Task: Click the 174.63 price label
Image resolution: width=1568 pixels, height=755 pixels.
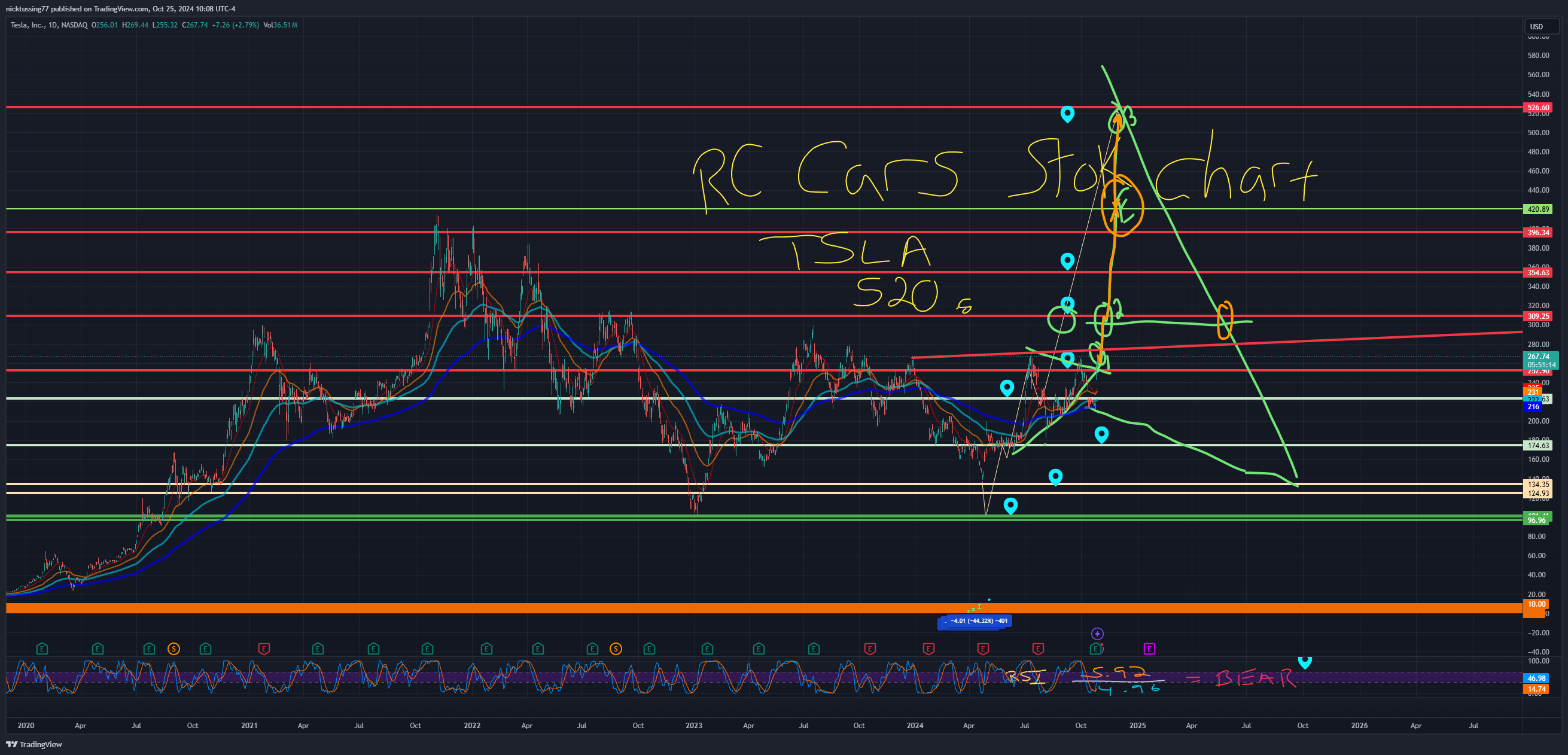Action: point(1537,446)
